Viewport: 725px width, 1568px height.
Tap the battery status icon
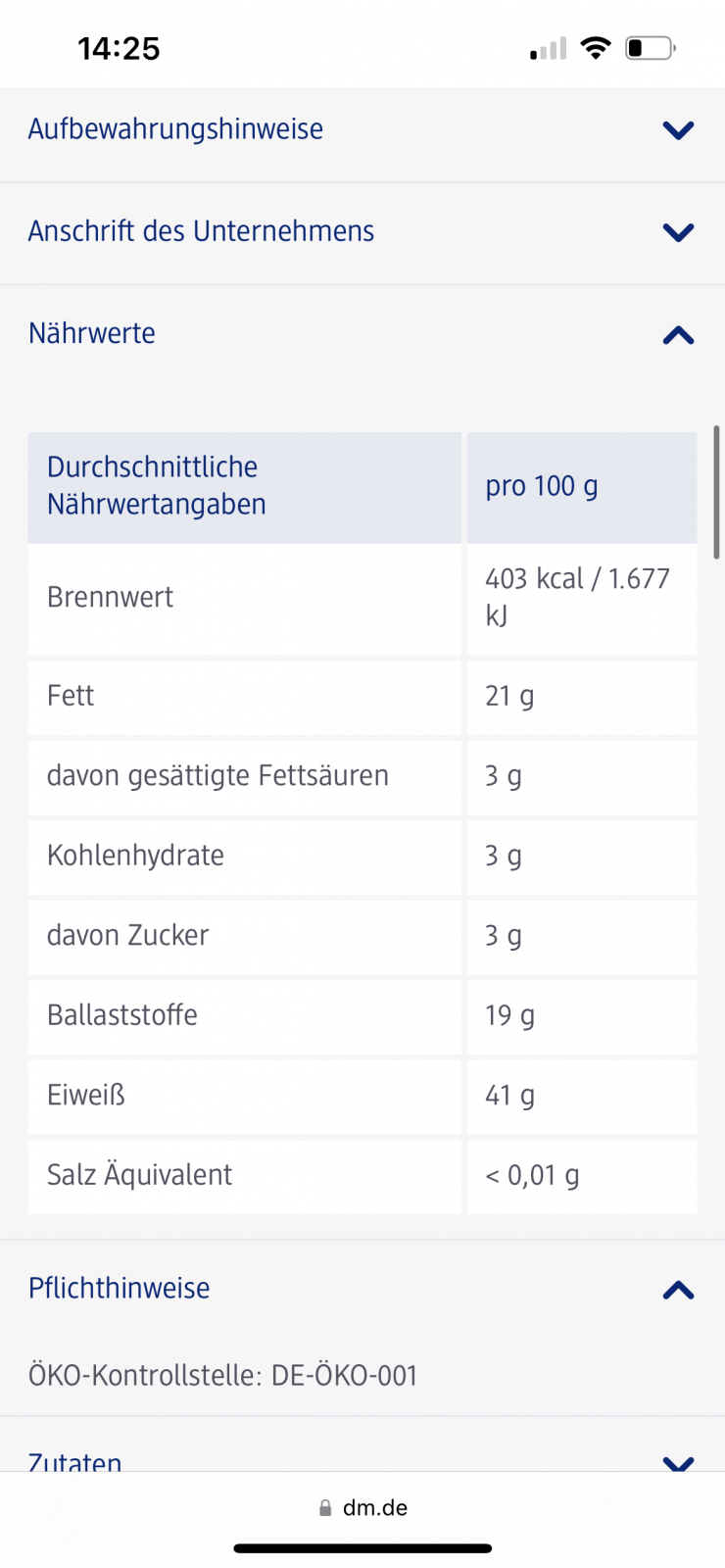pyautogui.click(x=650, y=48)
